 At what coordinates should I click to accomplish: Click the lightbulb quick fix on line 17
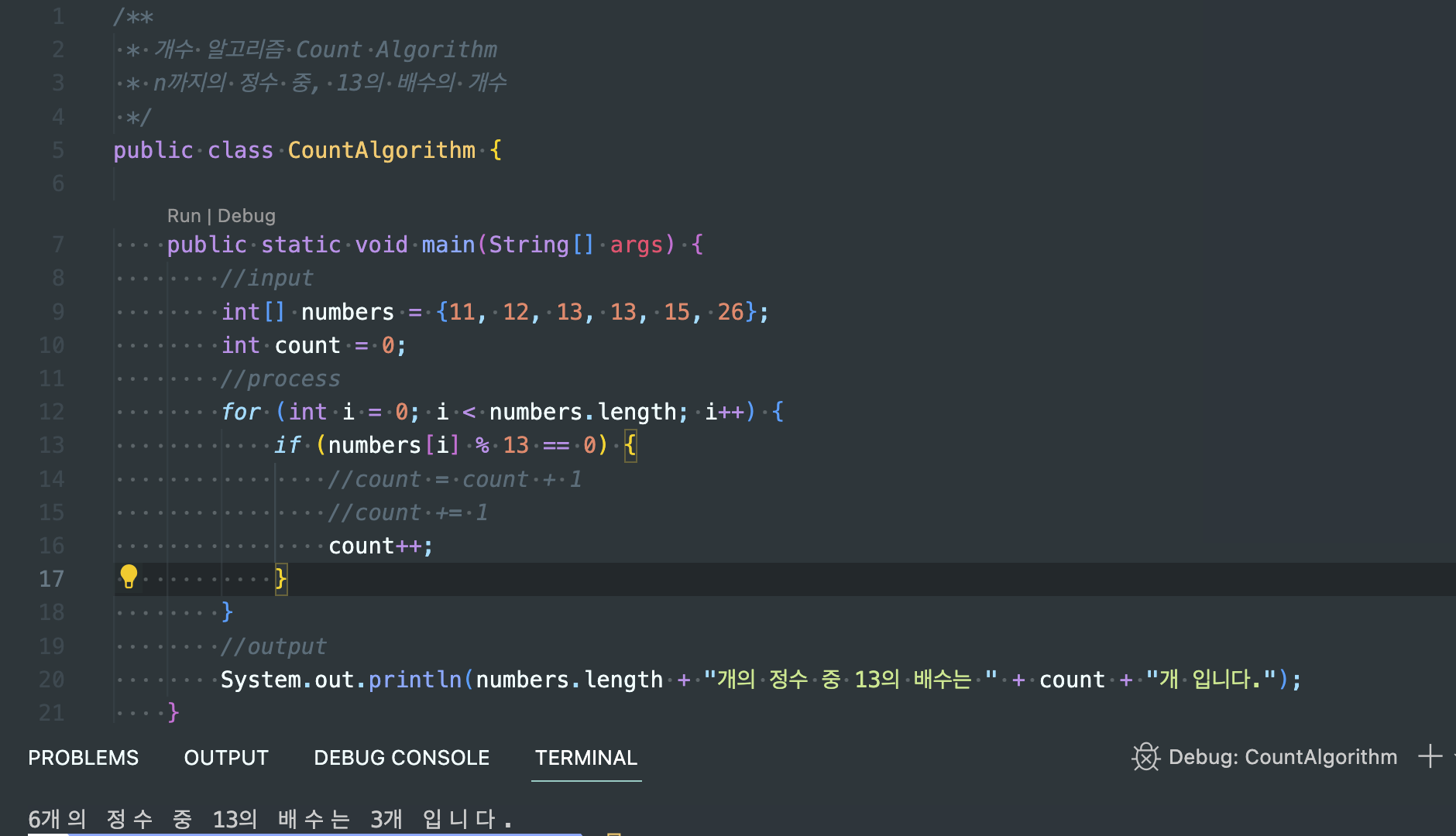pos(129,577)
